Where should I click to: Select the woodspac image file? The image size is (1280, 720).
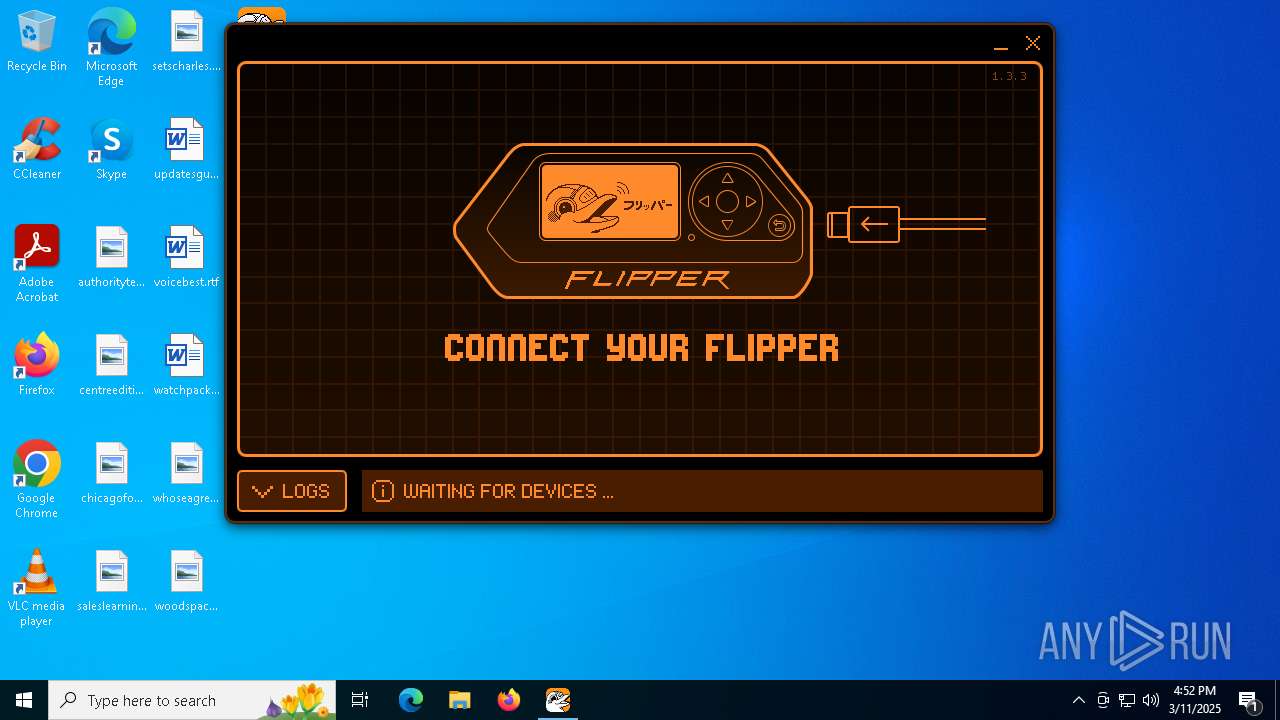tap(186, 582)
